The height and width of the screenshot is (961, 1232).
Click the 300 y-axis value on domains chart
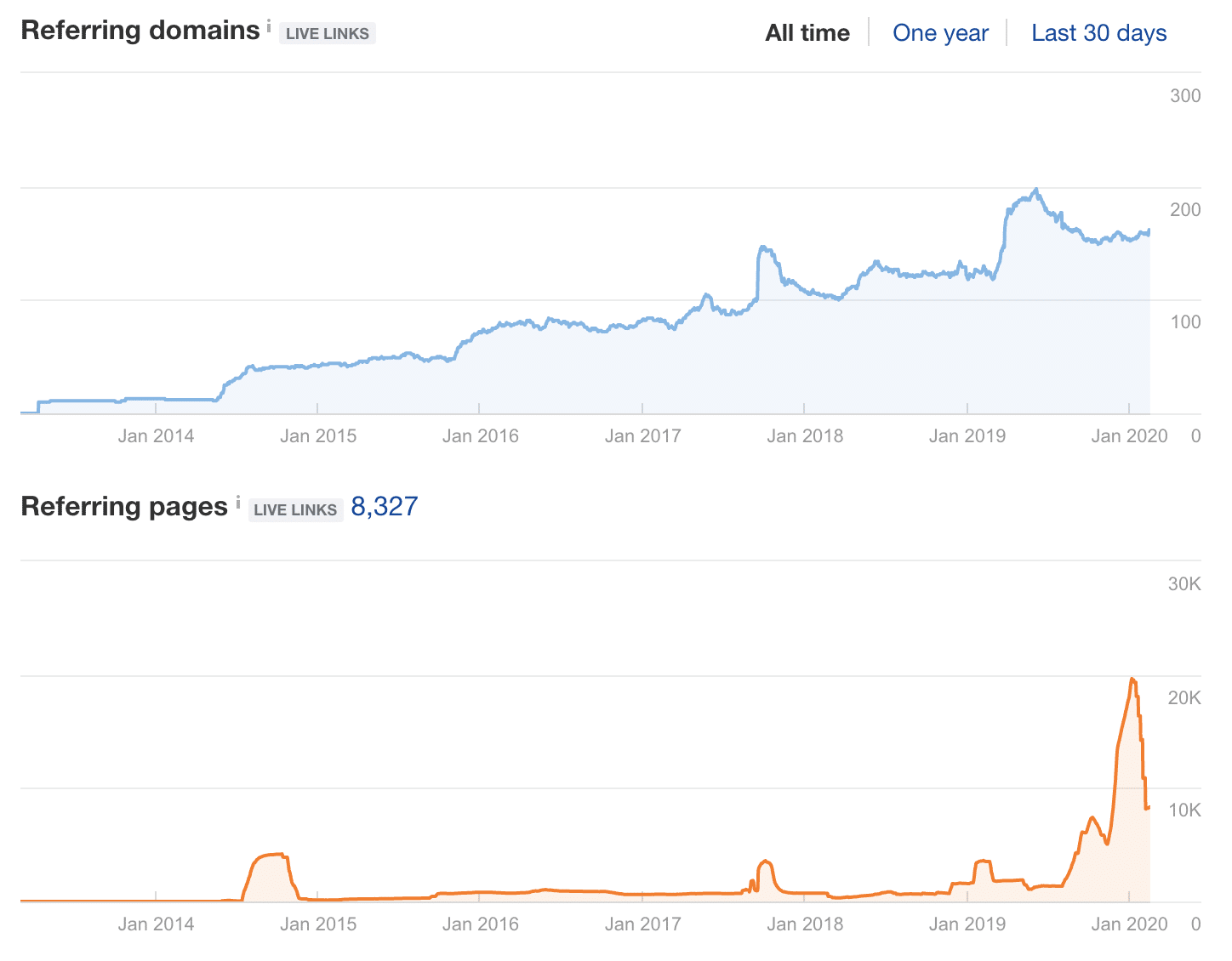tap(1185, 96)
